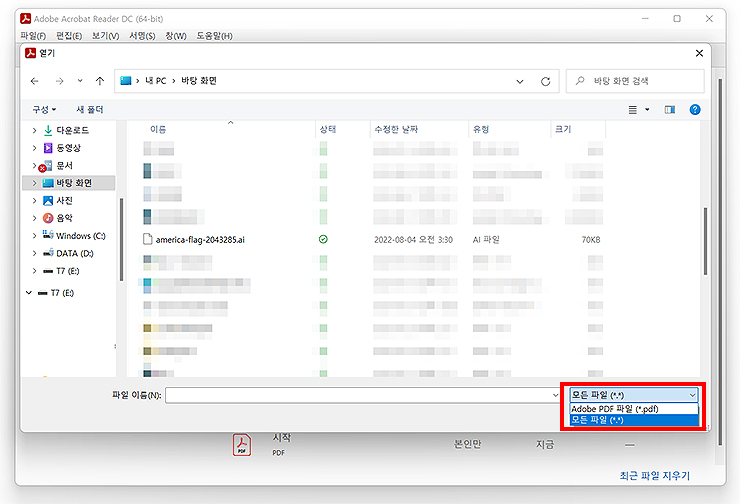Viewport: 740px width, 504px height.
Task: Click the 내 PC breadcrumb
Action: tap(155, 81)
